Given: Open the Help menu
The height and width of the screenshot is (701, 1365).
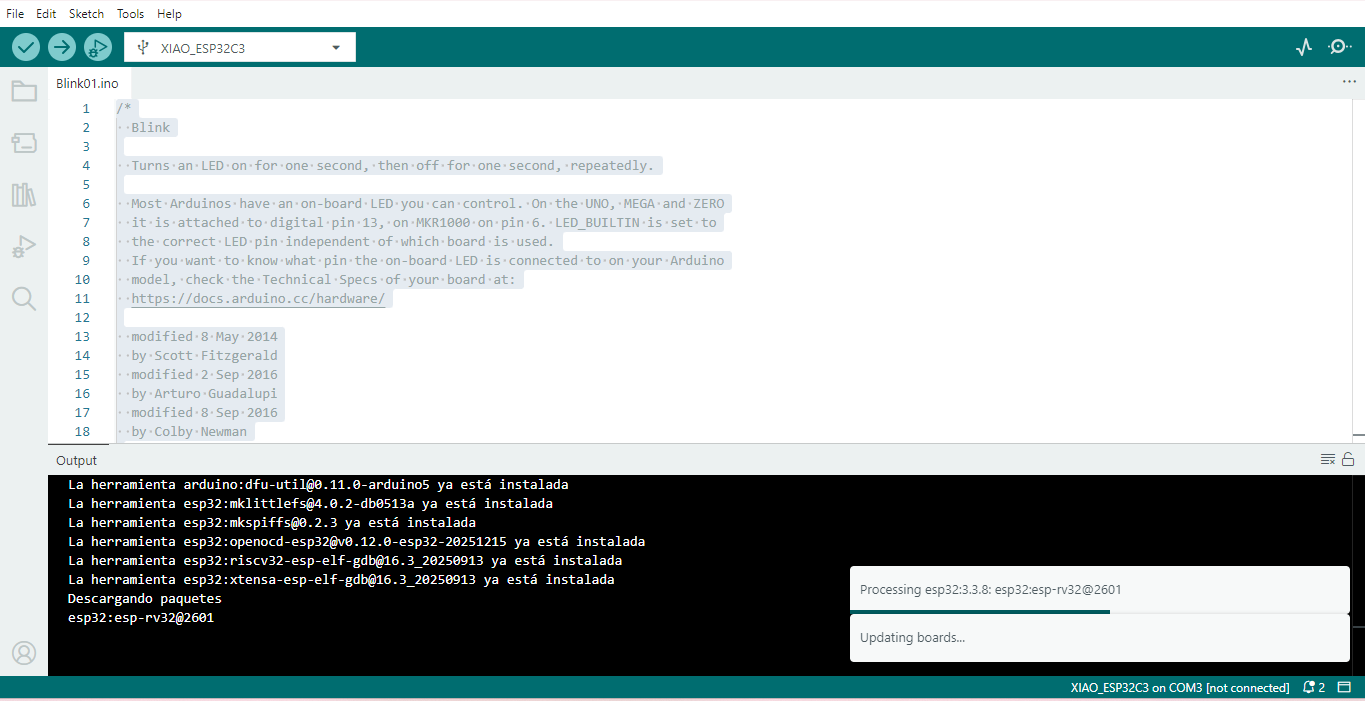Looking at the screenshot, I should point(169,14).
